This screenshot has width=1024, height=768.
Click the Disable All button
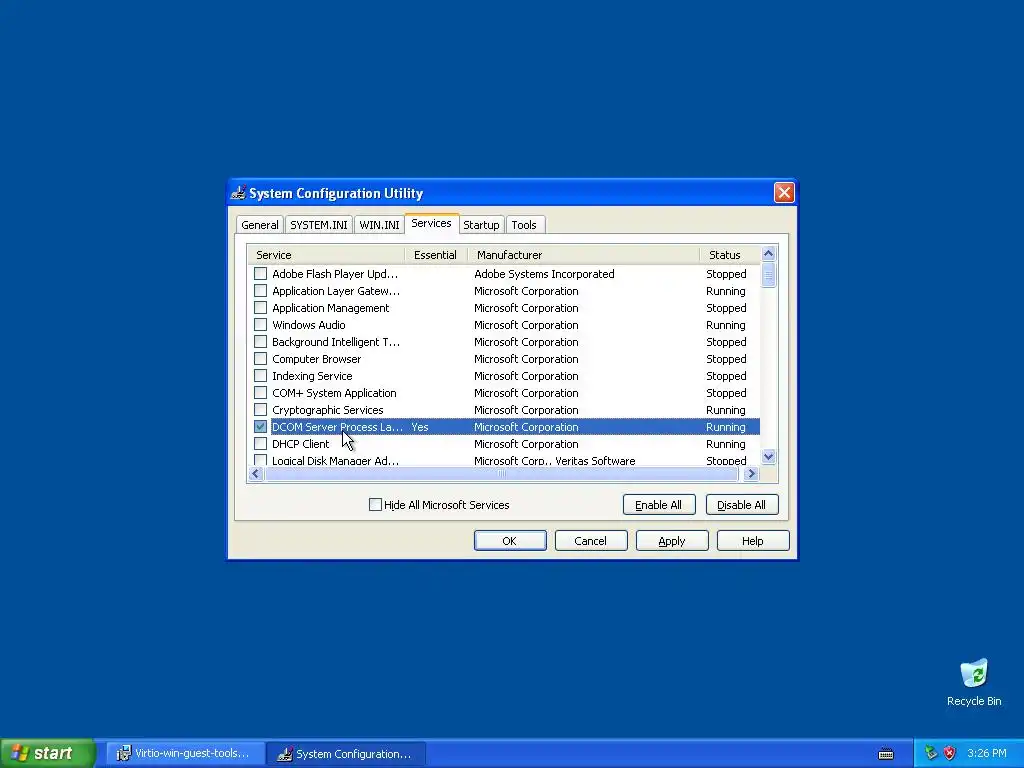741,505
